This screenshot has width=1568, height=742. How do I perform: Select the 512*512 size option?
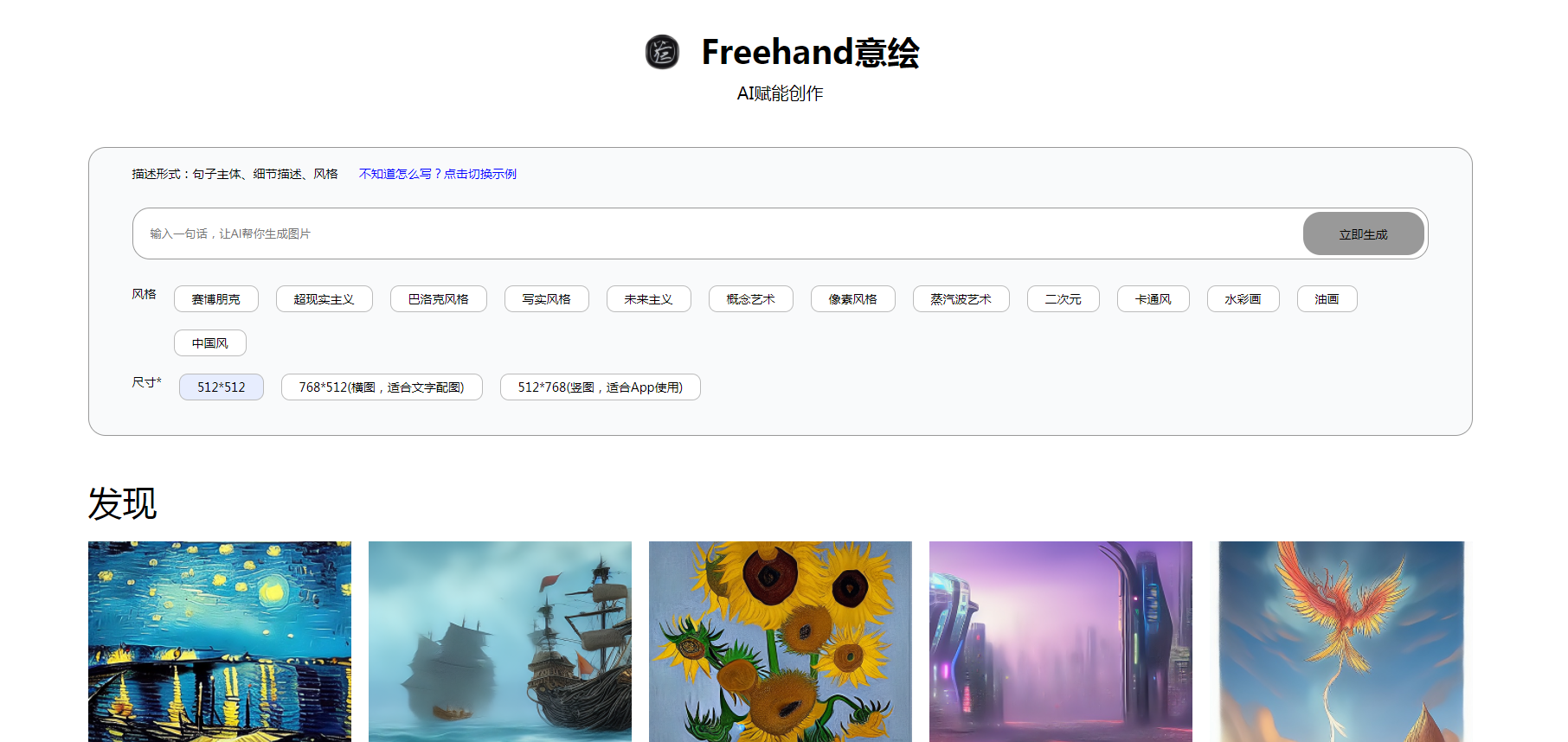(x=222, y=387)
